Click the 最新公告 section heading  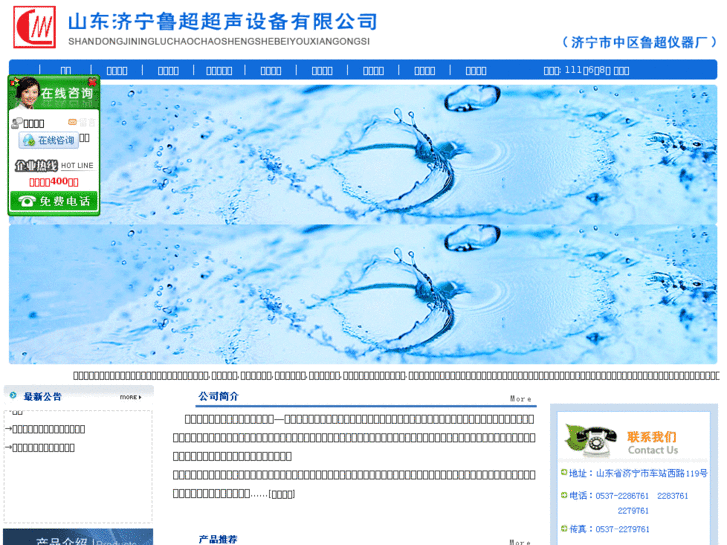(x=43, y=397)
